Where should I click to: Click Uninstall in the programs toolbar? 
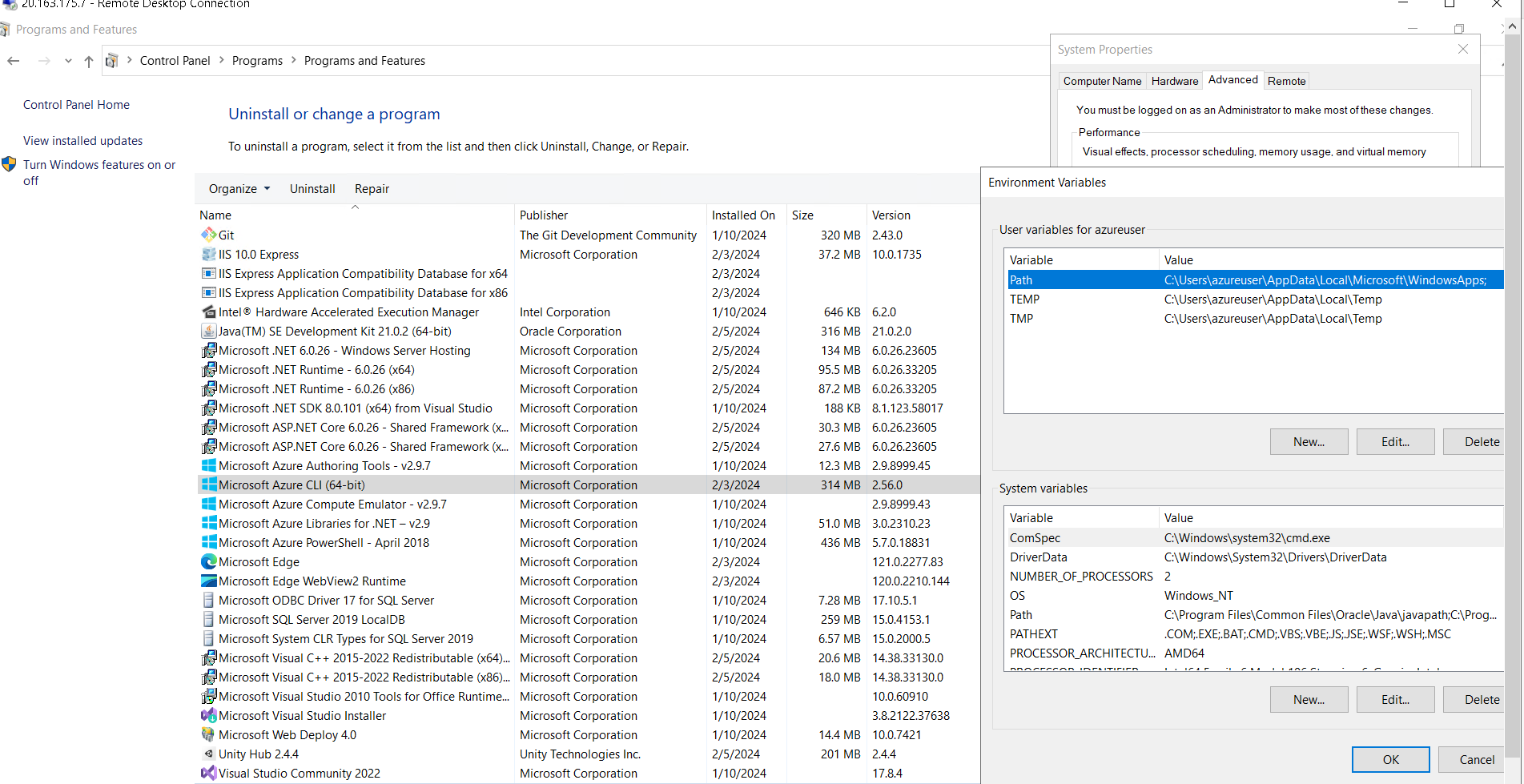pyautogui.click(x=312, y=188)
